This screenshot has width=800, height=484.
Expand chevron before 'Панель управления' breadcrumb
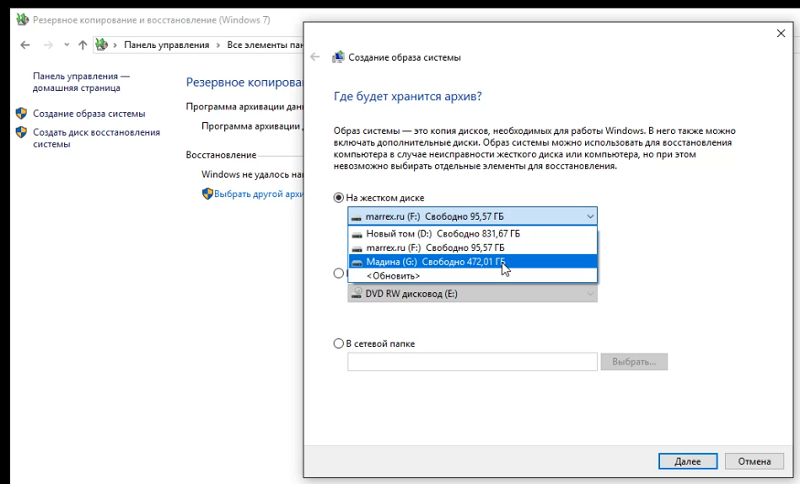click(115, 45)
